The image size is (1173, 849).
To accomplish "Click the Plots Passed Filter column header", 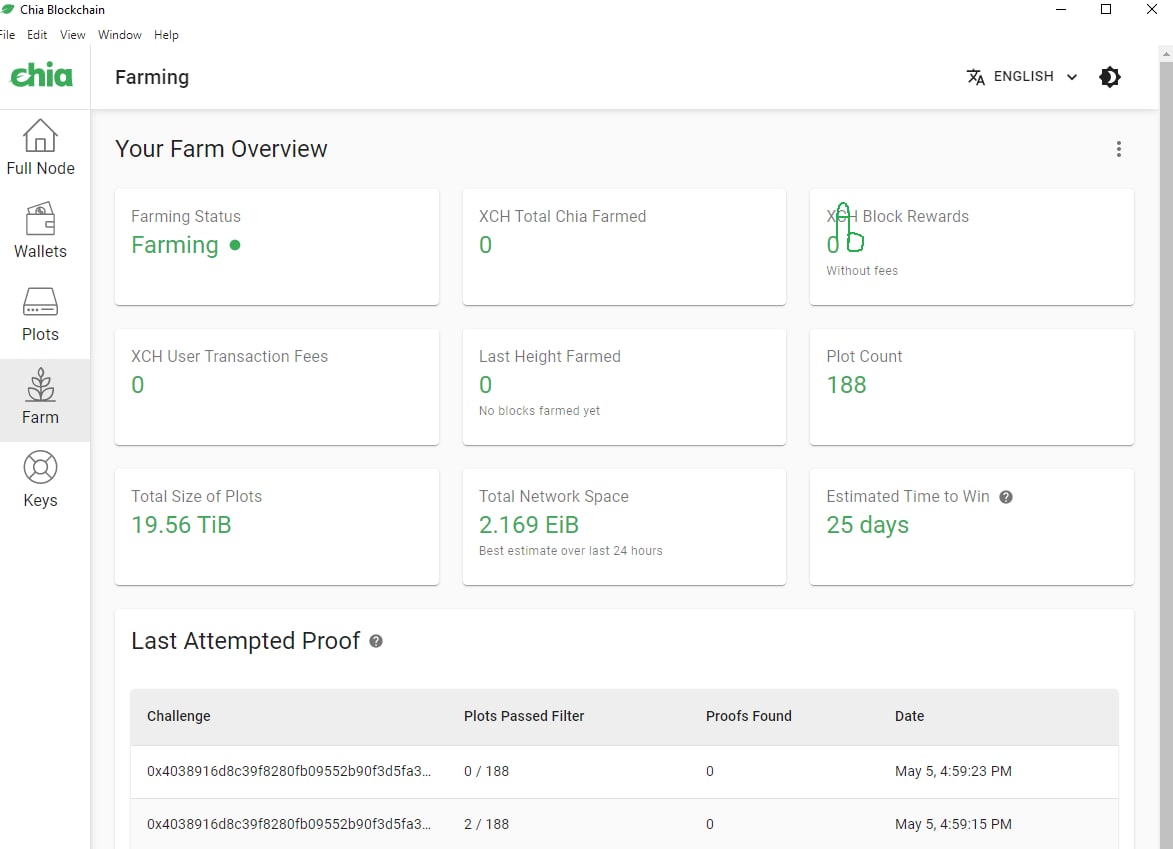I will point(524,716).
